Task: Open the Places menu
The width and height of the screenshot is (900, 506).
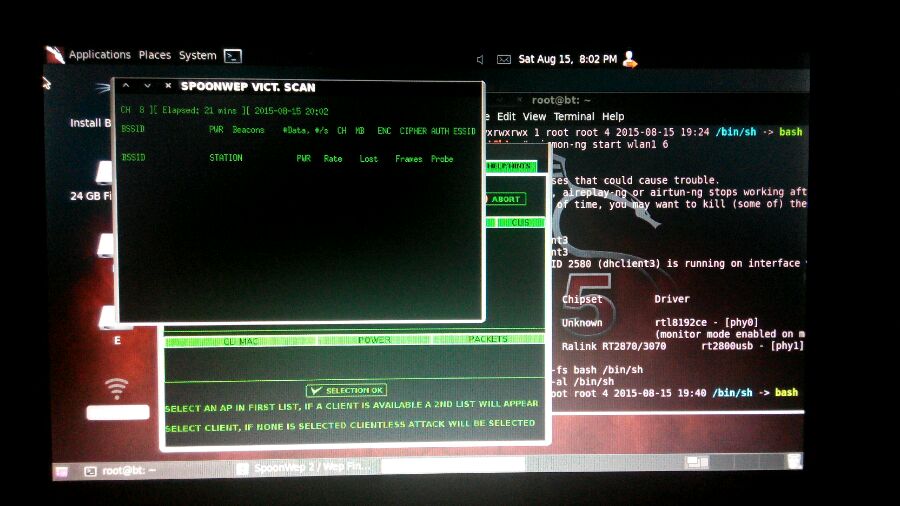Action: tap(155, 55)
